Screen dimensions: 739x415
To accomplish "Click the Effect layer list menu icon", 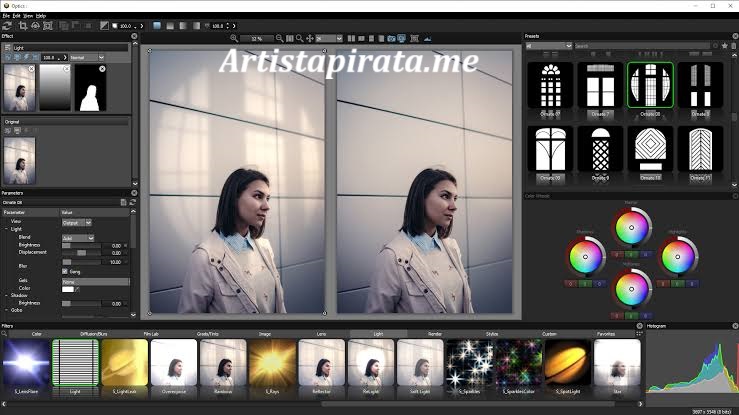I will 7,48.
